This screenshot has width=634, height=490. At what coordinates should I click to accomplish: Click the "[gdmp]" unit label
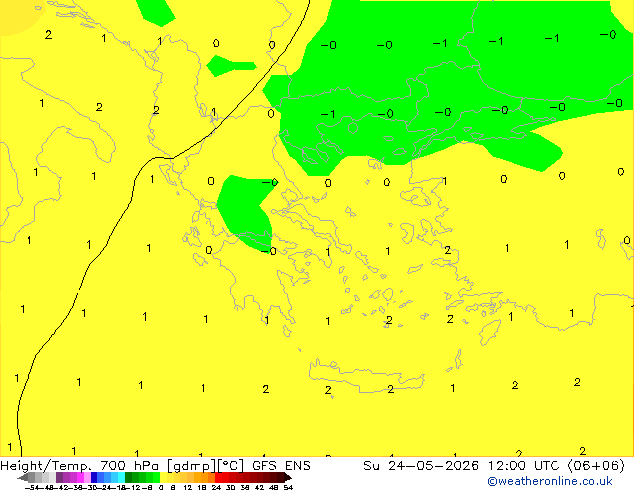[x=191, y=466]
